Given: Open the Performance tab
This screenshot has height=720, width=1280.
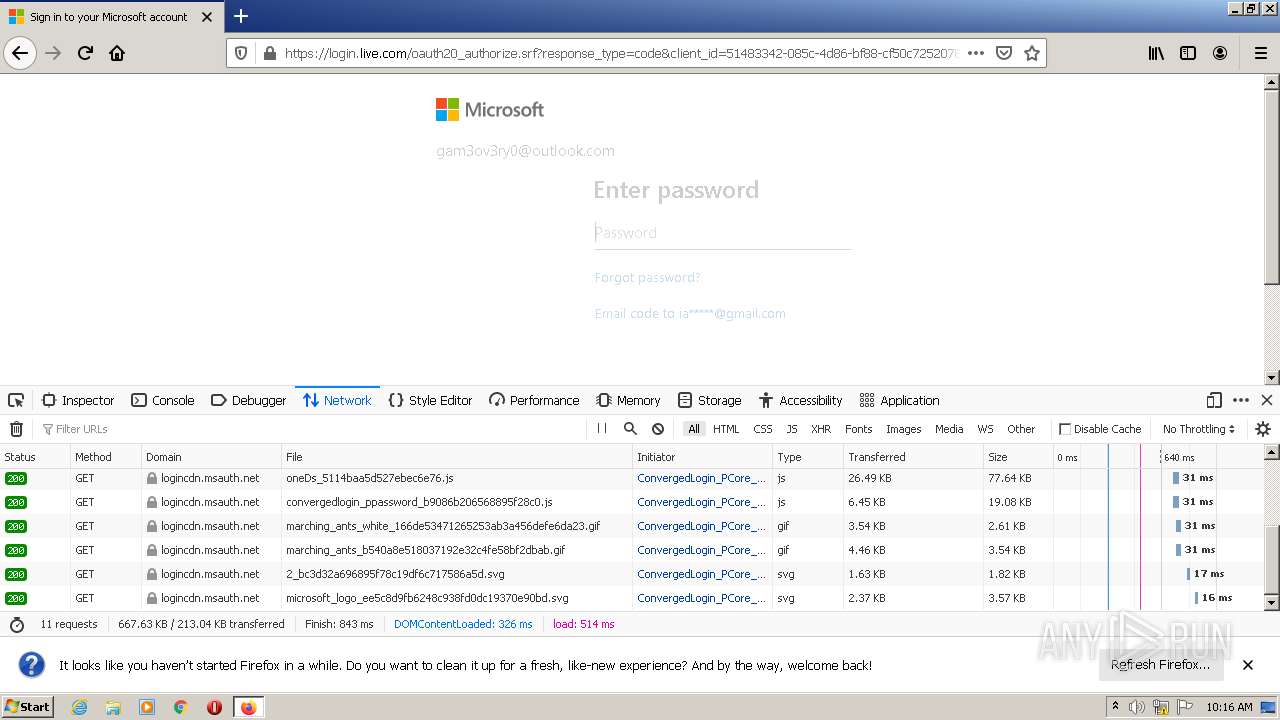Looking at the screenshot, I should (x=534, y=400).
